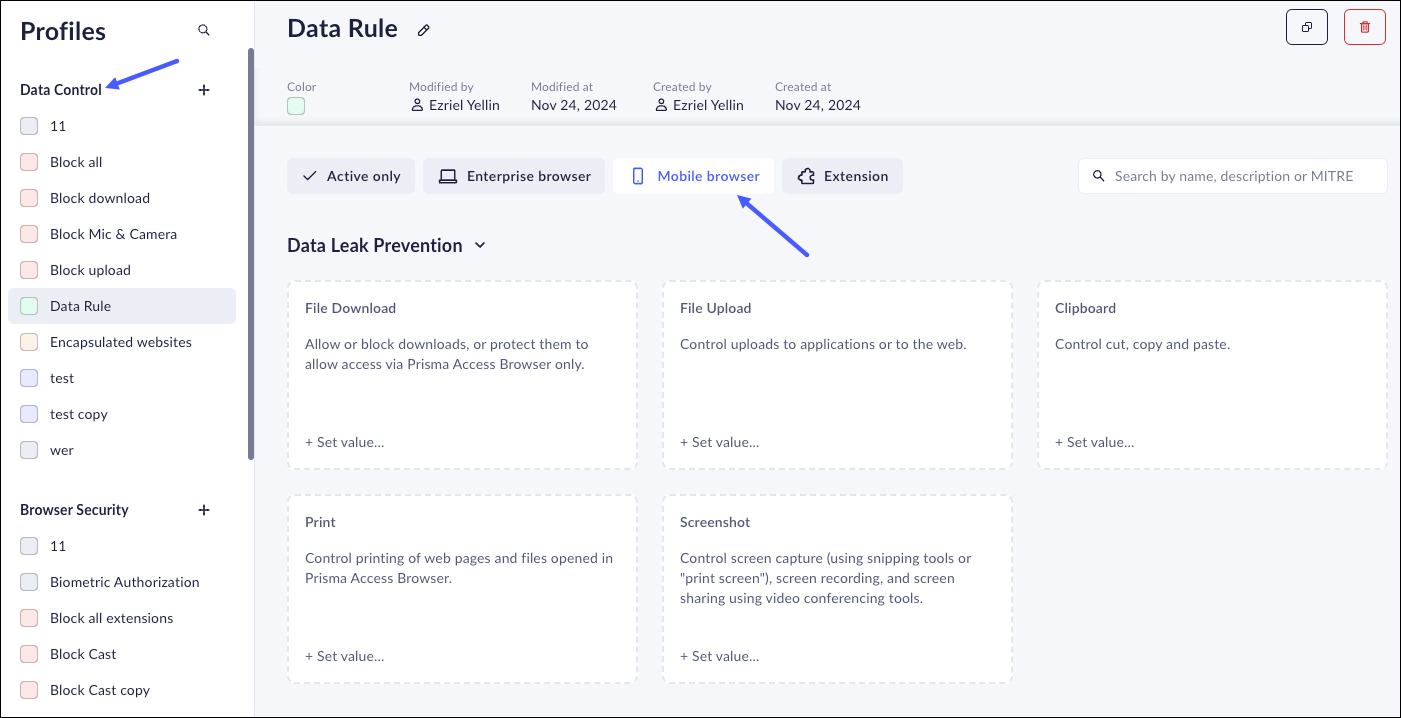Click the duplicate profile icon button
Screen dimensions: 1401x718
[x=1306, y=28]
